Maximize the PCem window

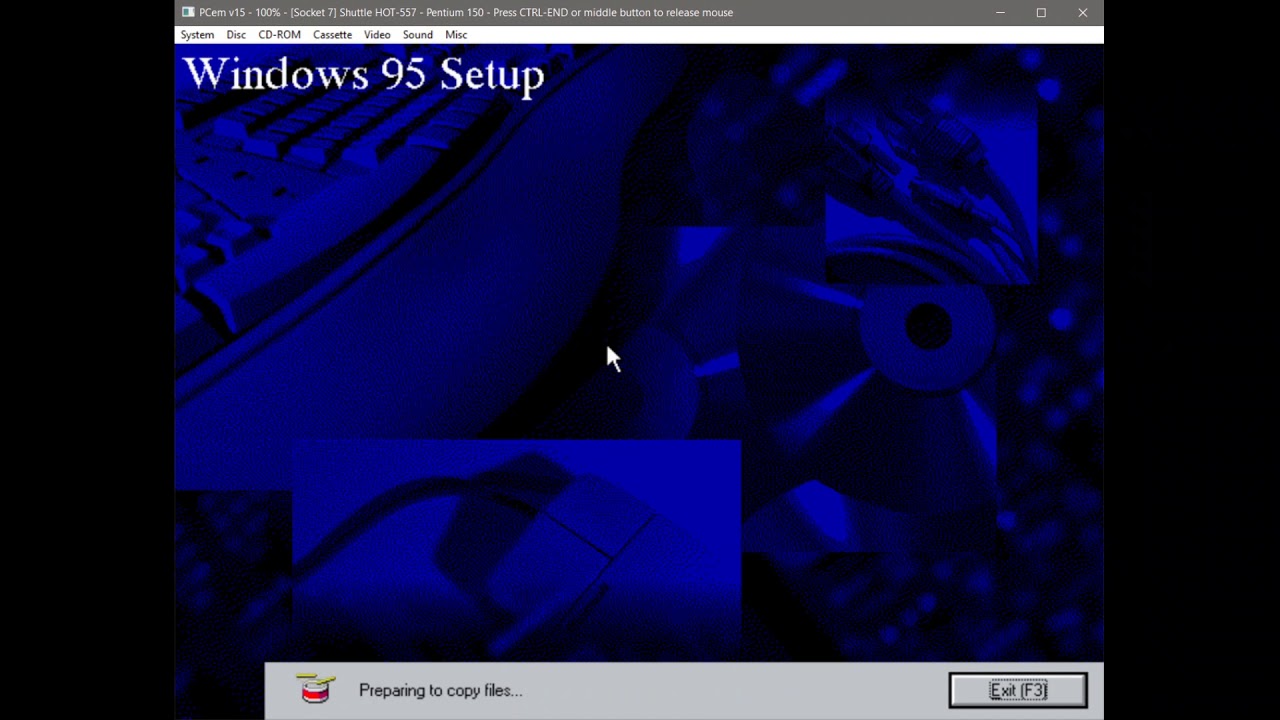pyautogui.click(x=1041, y=13)
